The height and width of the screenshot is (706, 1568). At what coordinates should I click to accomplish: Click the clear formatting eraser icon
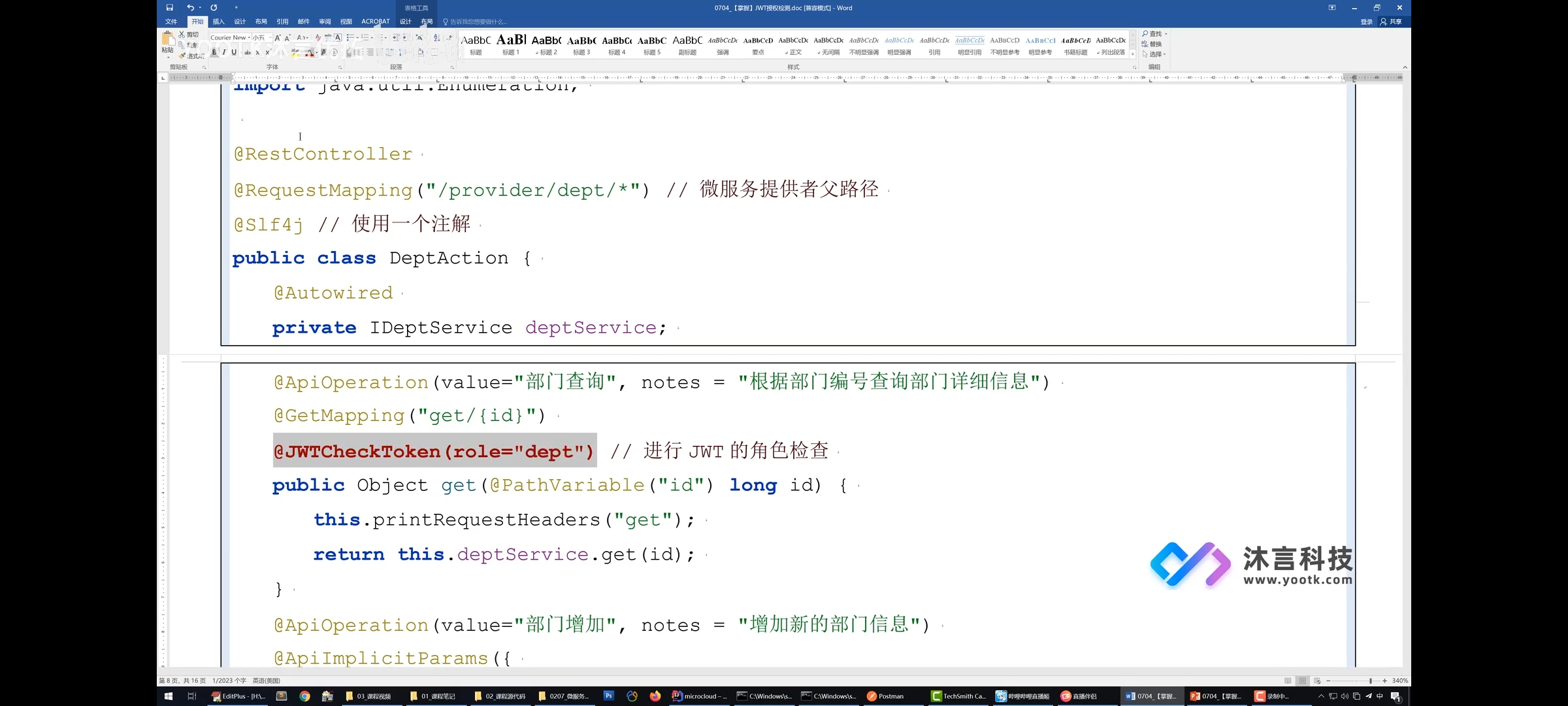[318, 38]
